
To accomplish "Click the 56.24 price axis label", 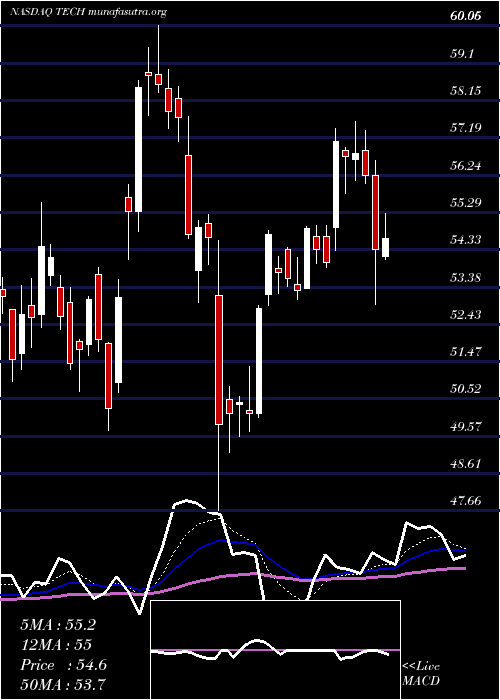I will [x=466, y=166].
